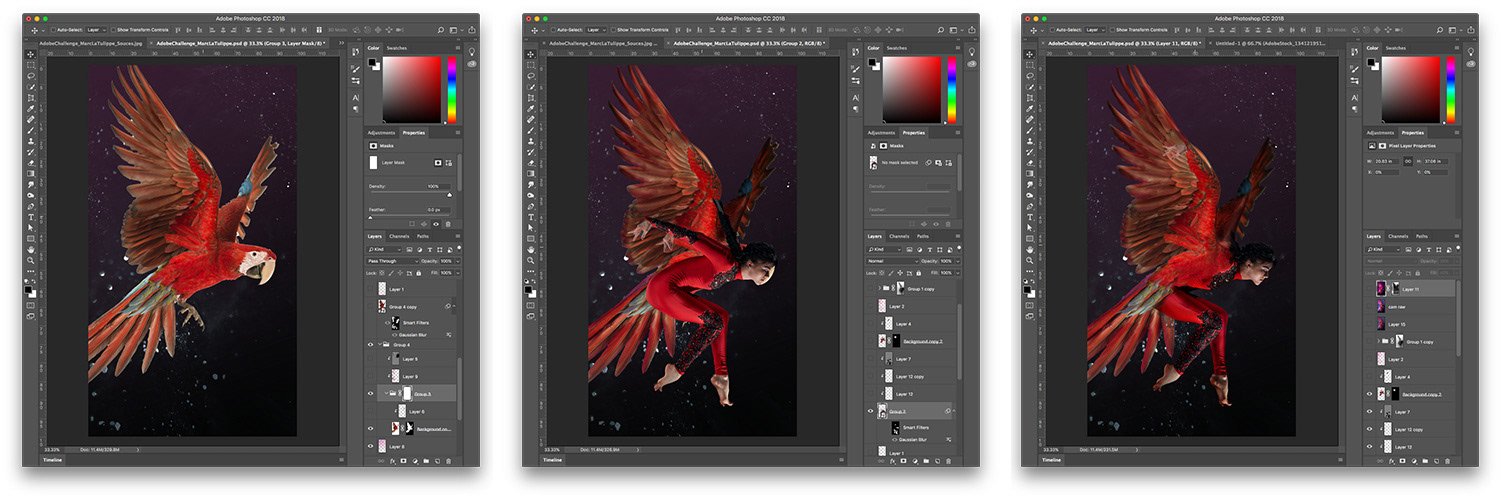Toggle Show Transform Controls in the middle window
Screen dimensions: 1500x500
[614, 30]
